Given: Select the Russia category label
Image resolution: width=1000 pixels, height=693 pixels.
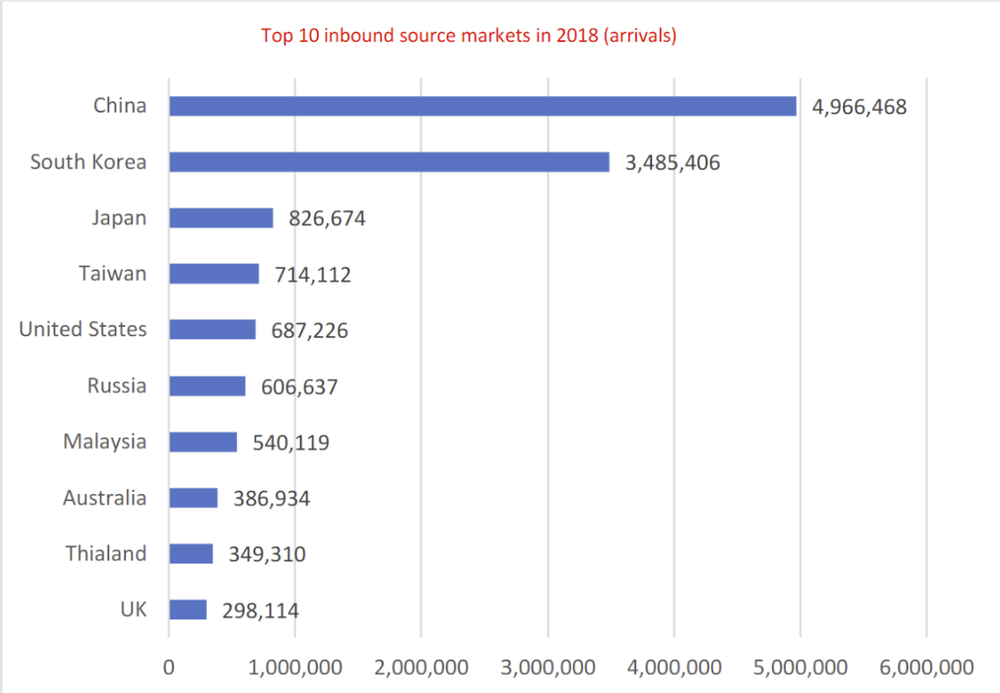Looking at the screenshot, I should click(x=117, y=386).
